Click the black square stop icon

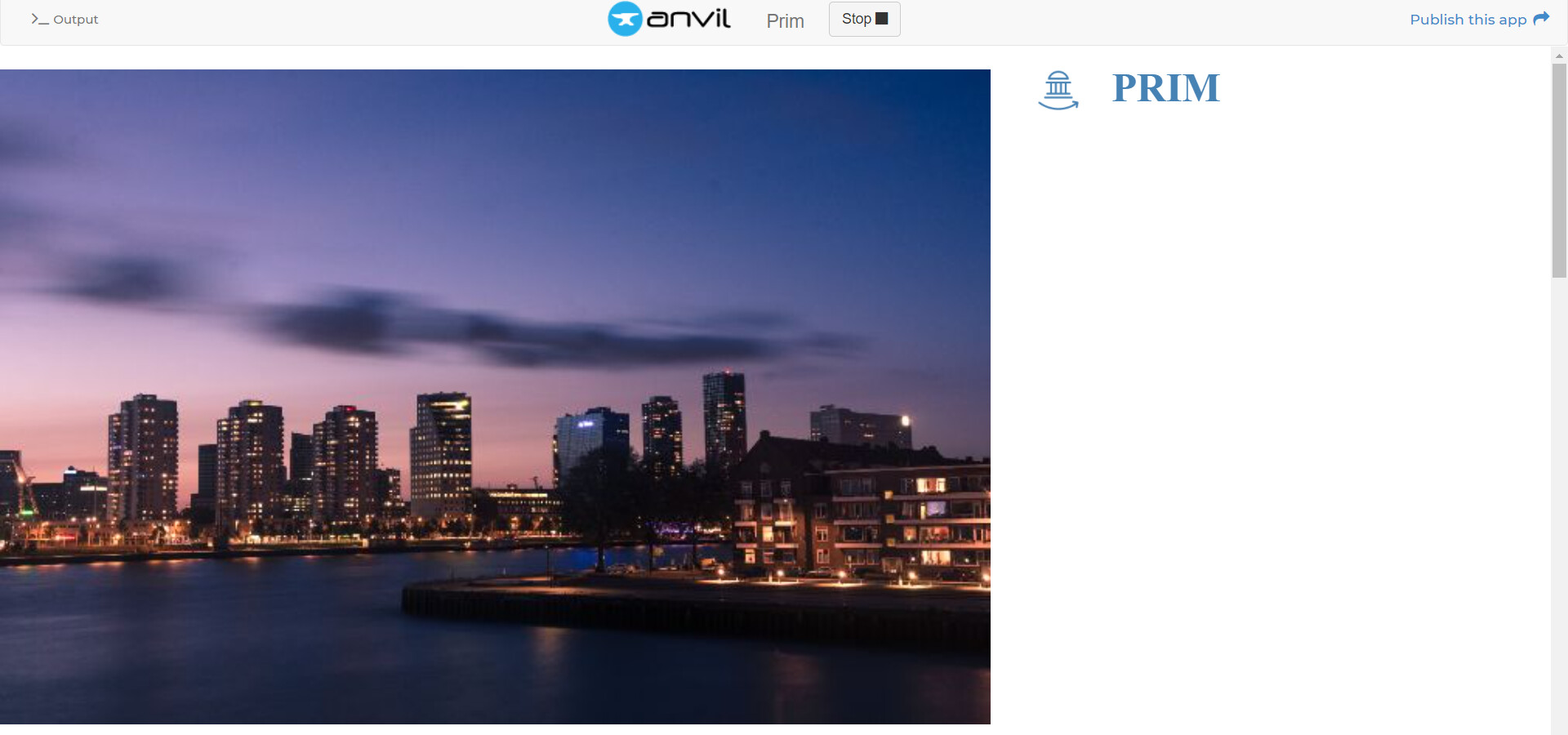tap(881, 18)
